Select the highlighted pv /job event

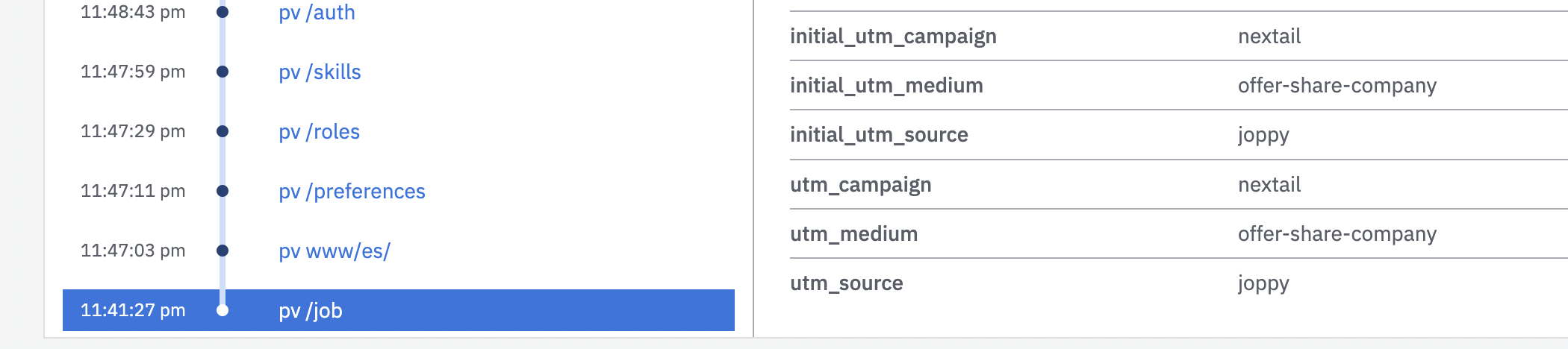pyautogui.click(x=311, y=310)
